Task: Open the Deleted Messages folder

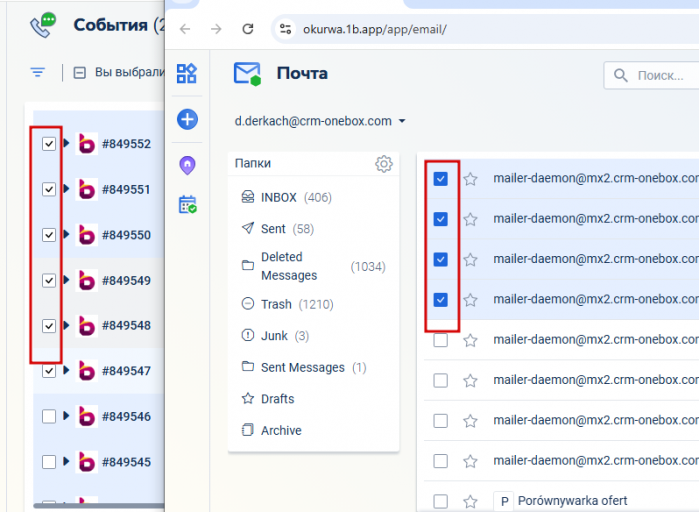Action: (313, 266)
